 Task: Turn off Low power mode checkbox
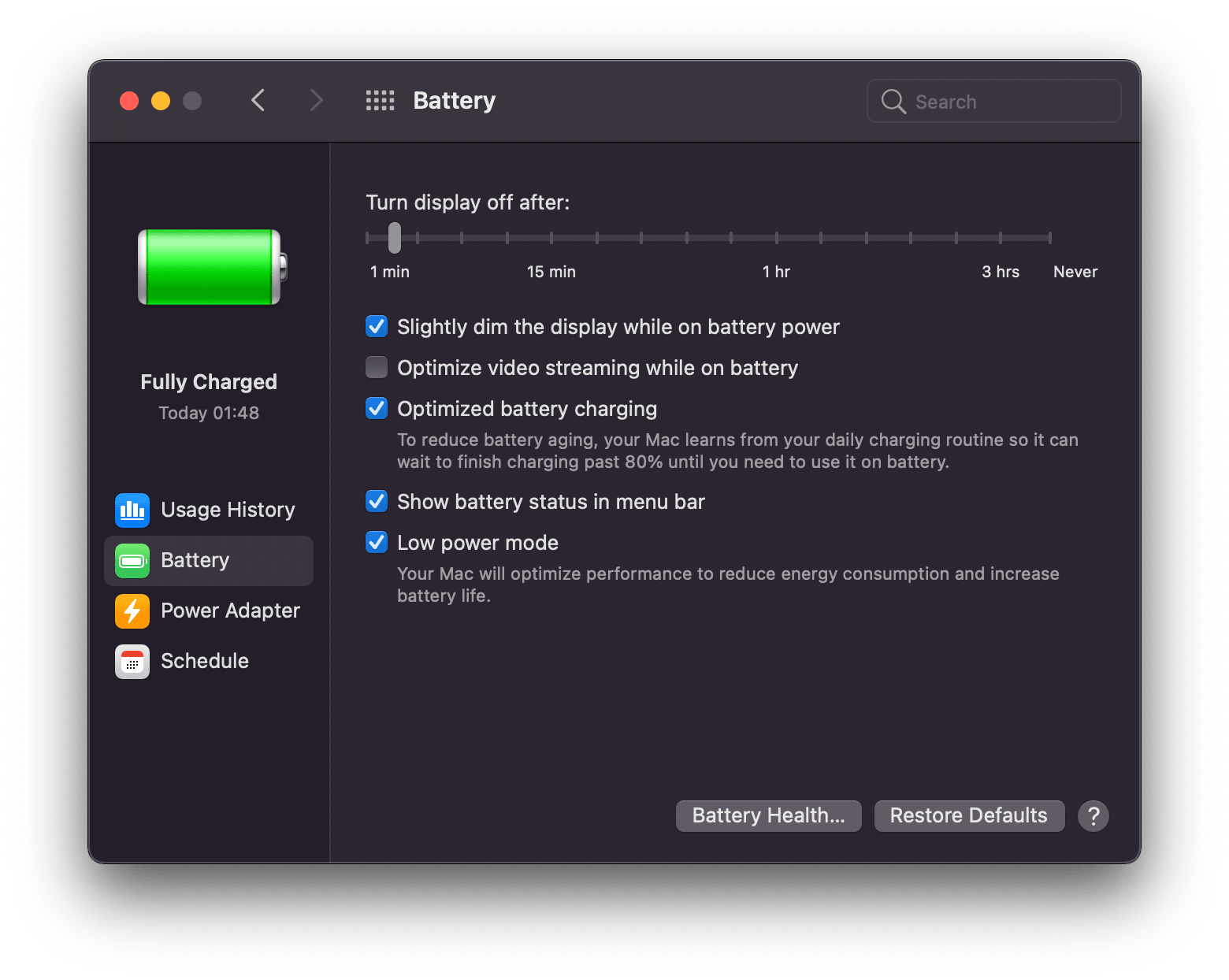[x=377, y=543]
